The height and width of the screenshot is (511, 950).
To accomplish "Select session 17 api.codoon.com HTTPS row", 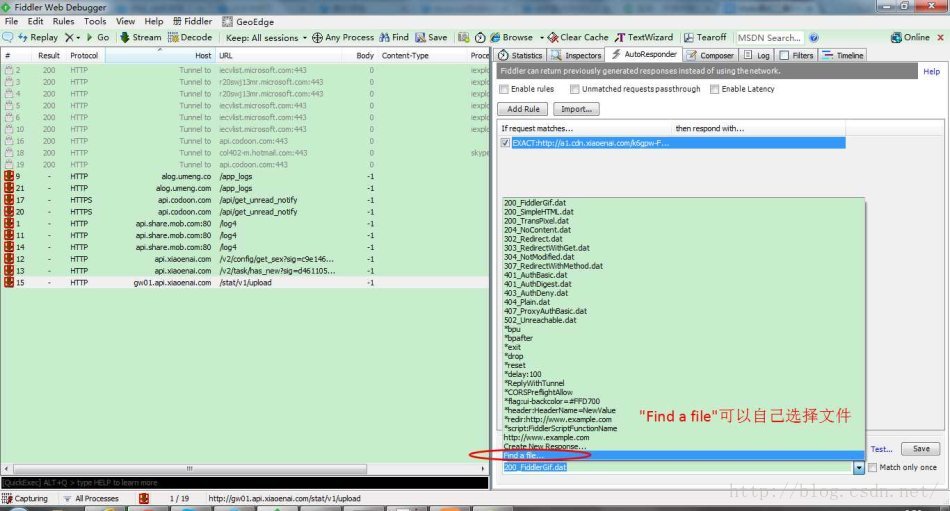I will tap(245, 200).
